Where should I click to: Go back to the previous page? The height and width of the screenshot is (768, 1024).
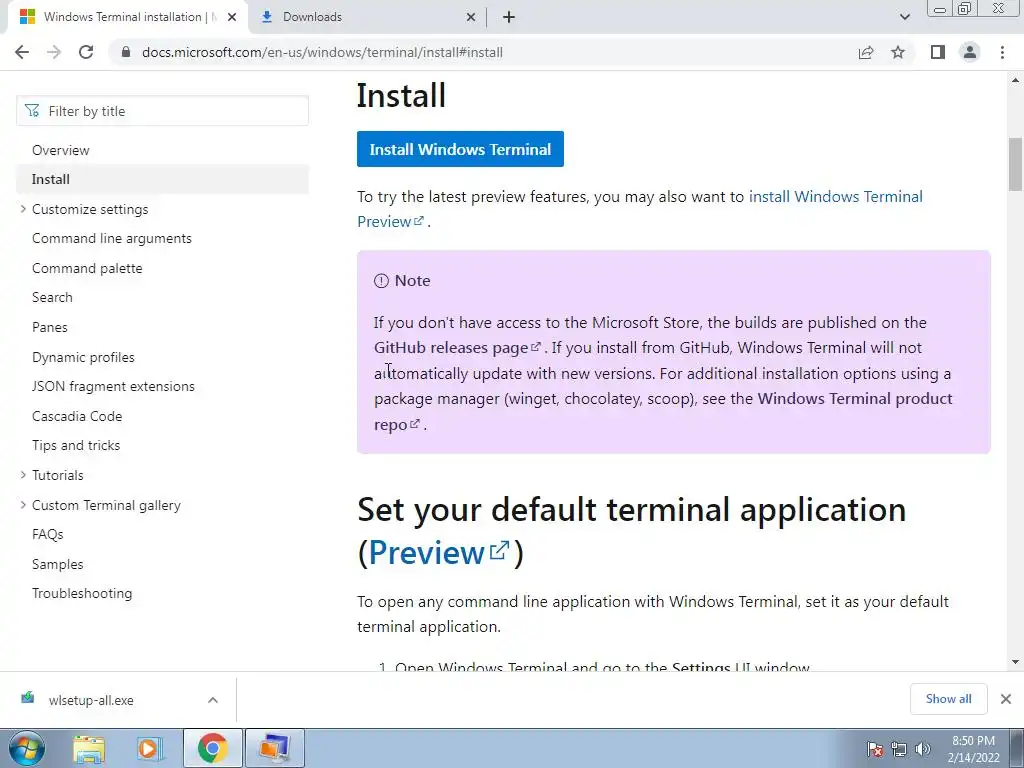point(22,52)
